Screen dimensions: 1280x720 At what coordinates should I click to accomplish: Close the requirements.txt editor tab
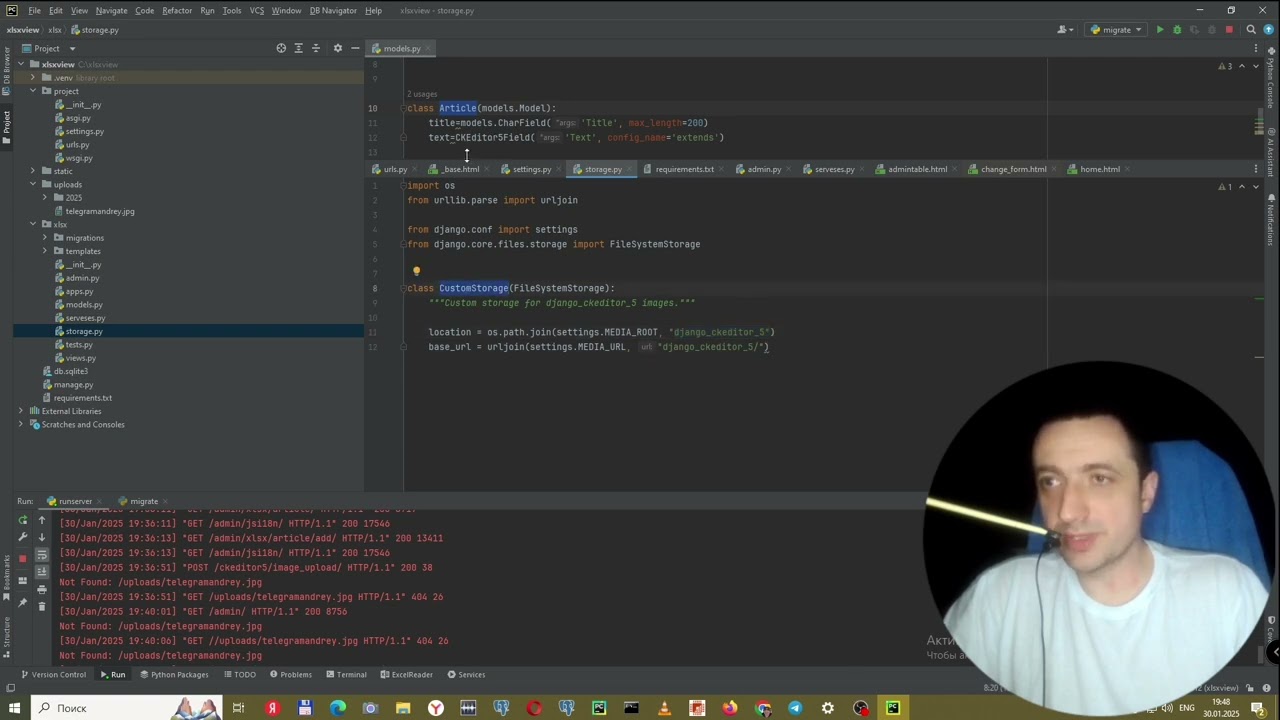click(722, 169)
